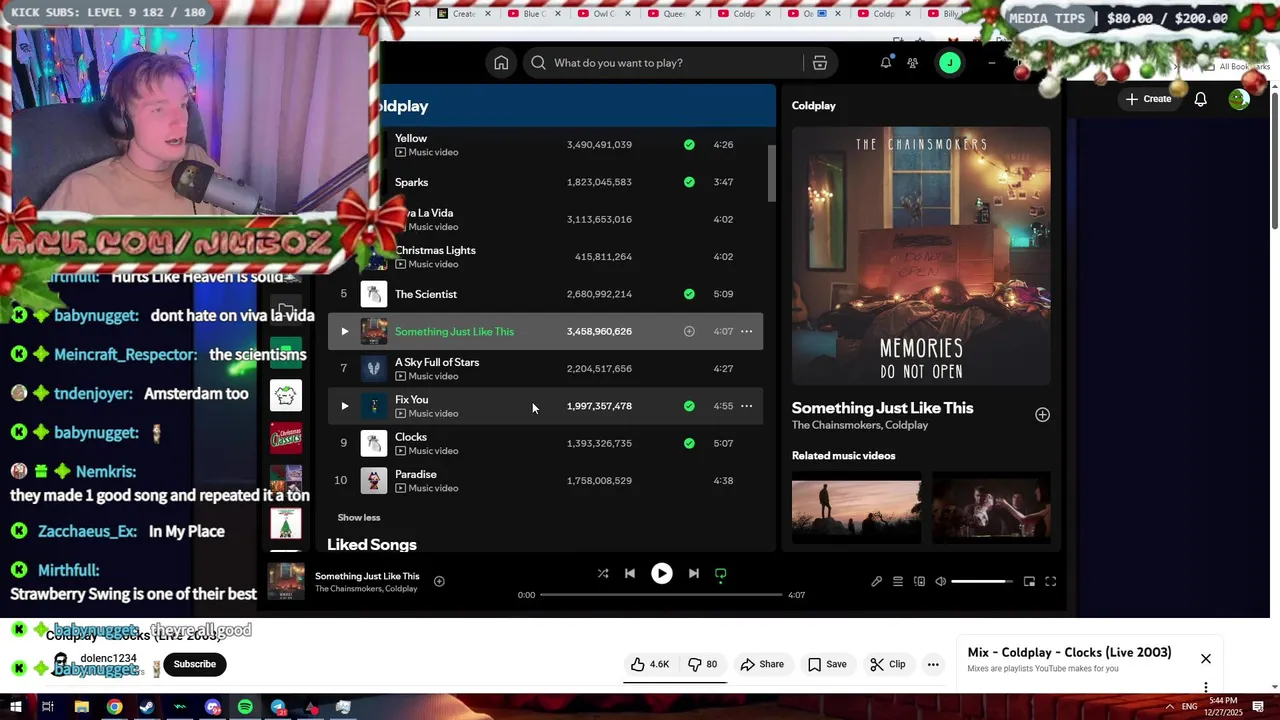Select the track title Yellow
Screen dimensions: 1280x720
click(411, 138)
